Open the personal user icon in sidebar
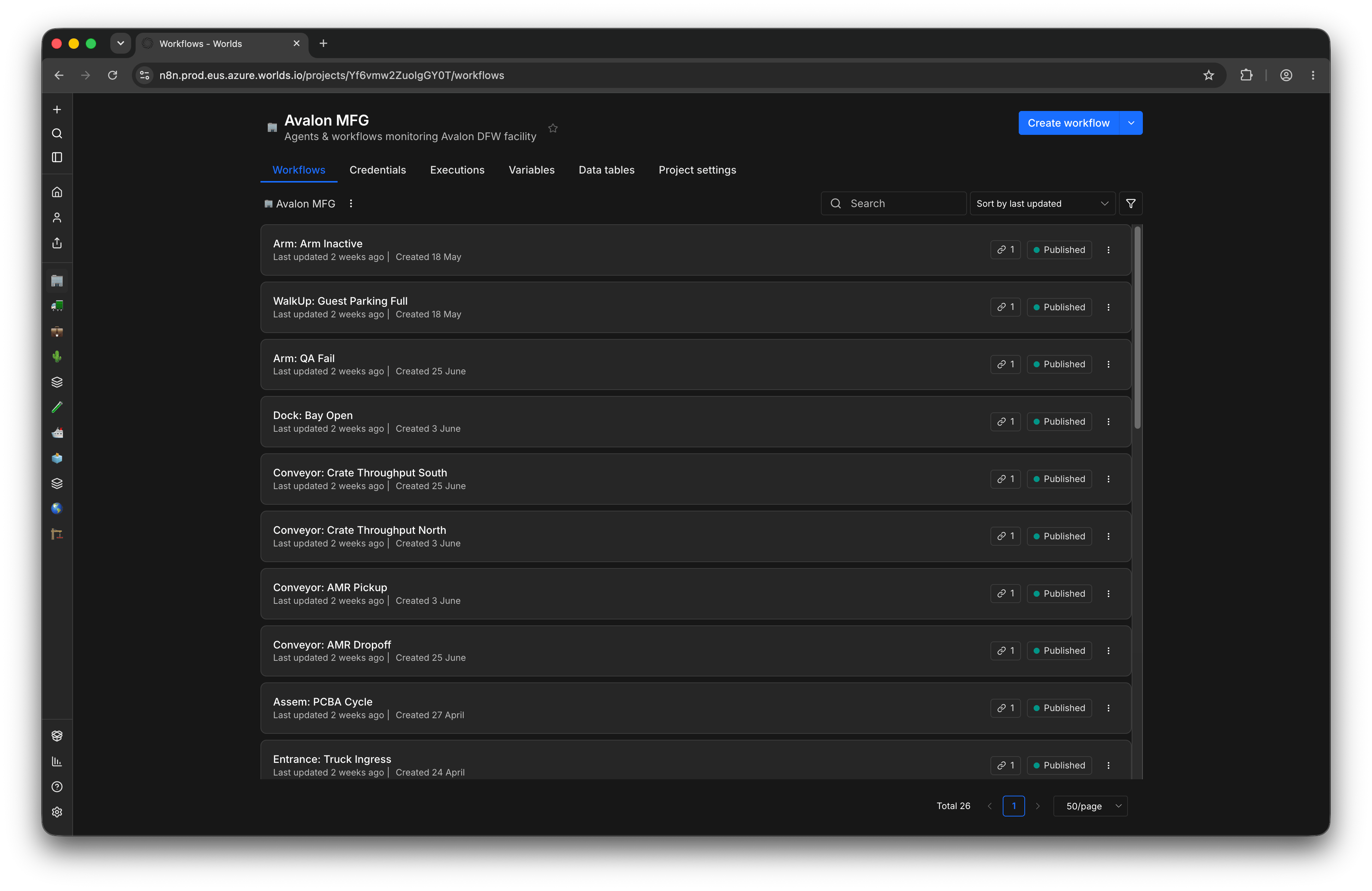This screenshot has width=1372, height=891. point(57,218)
